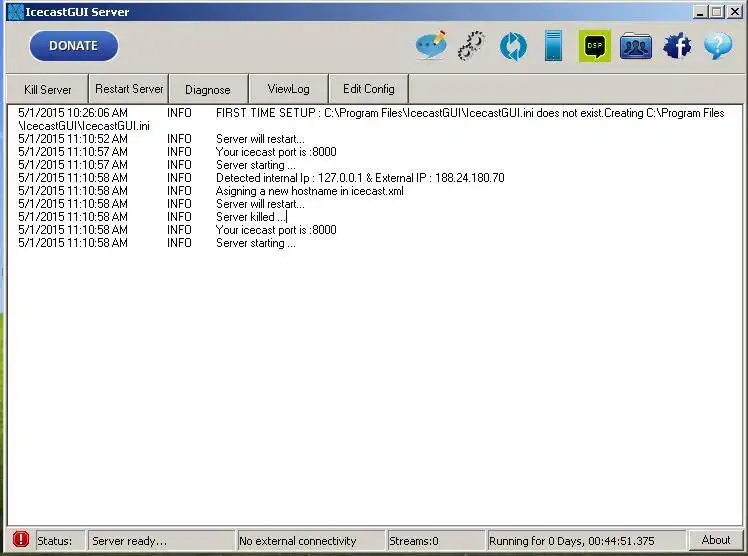Screen dimensions: 748x556
Task: Click the Kill Server button
Action: coord(47,89)
